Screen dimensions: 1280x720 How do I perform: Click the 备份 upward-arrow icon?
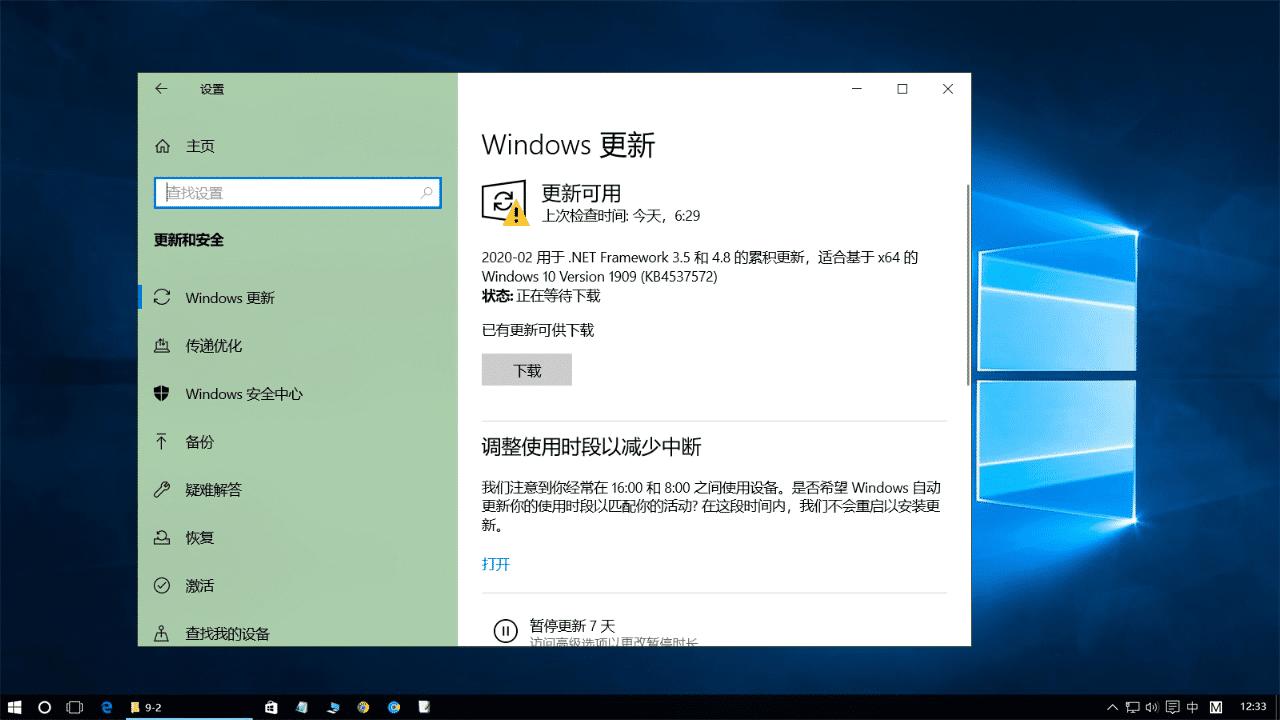[x=162, y=441]
